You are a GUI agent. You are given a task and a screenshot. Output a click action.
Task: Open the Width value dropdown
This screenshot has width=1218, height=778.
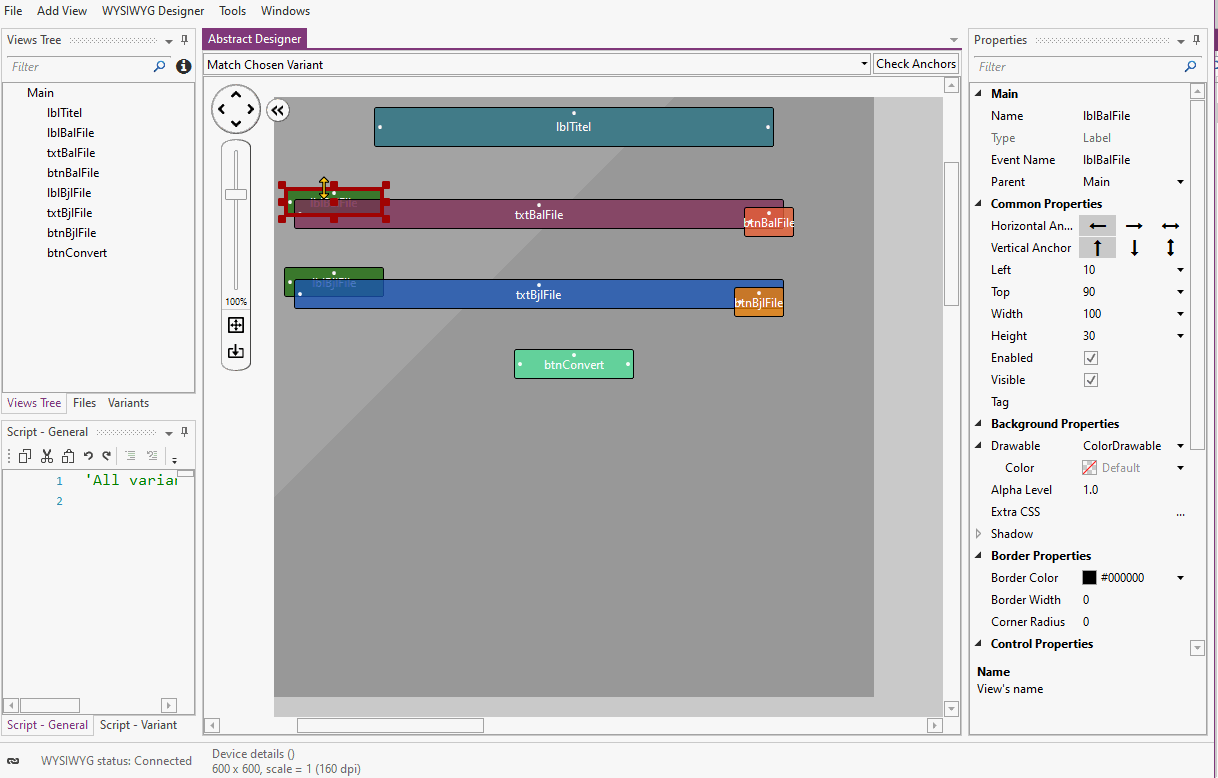click(x=1181, y=314)
